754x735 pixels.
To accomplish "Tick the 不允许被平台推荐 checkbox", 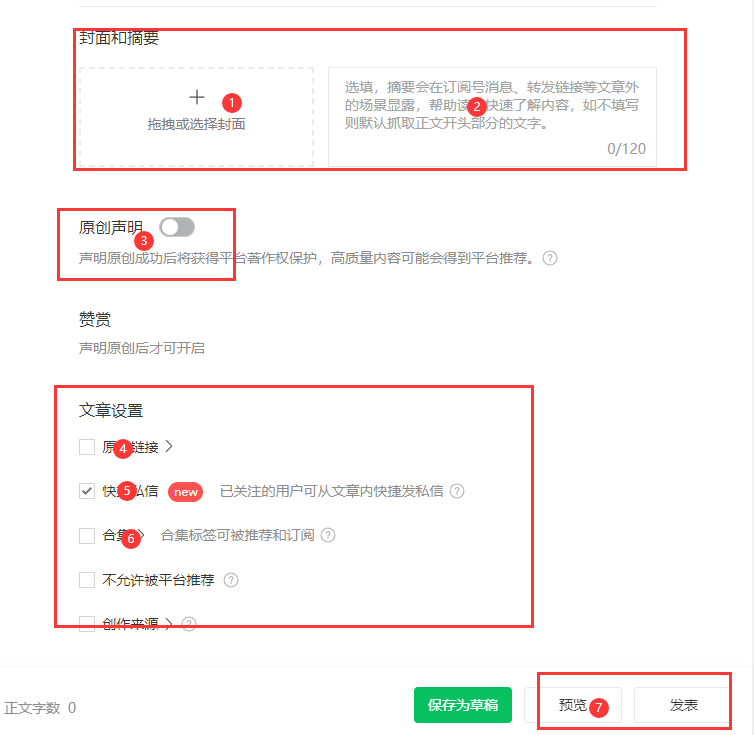I will [87, 580].
